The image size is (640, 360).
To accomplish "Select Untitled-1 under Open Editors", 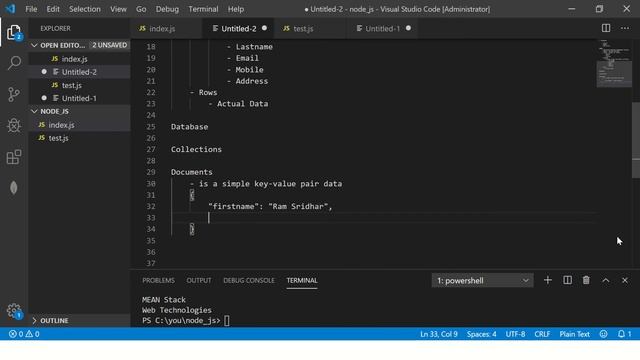I will tap(79, 98).
